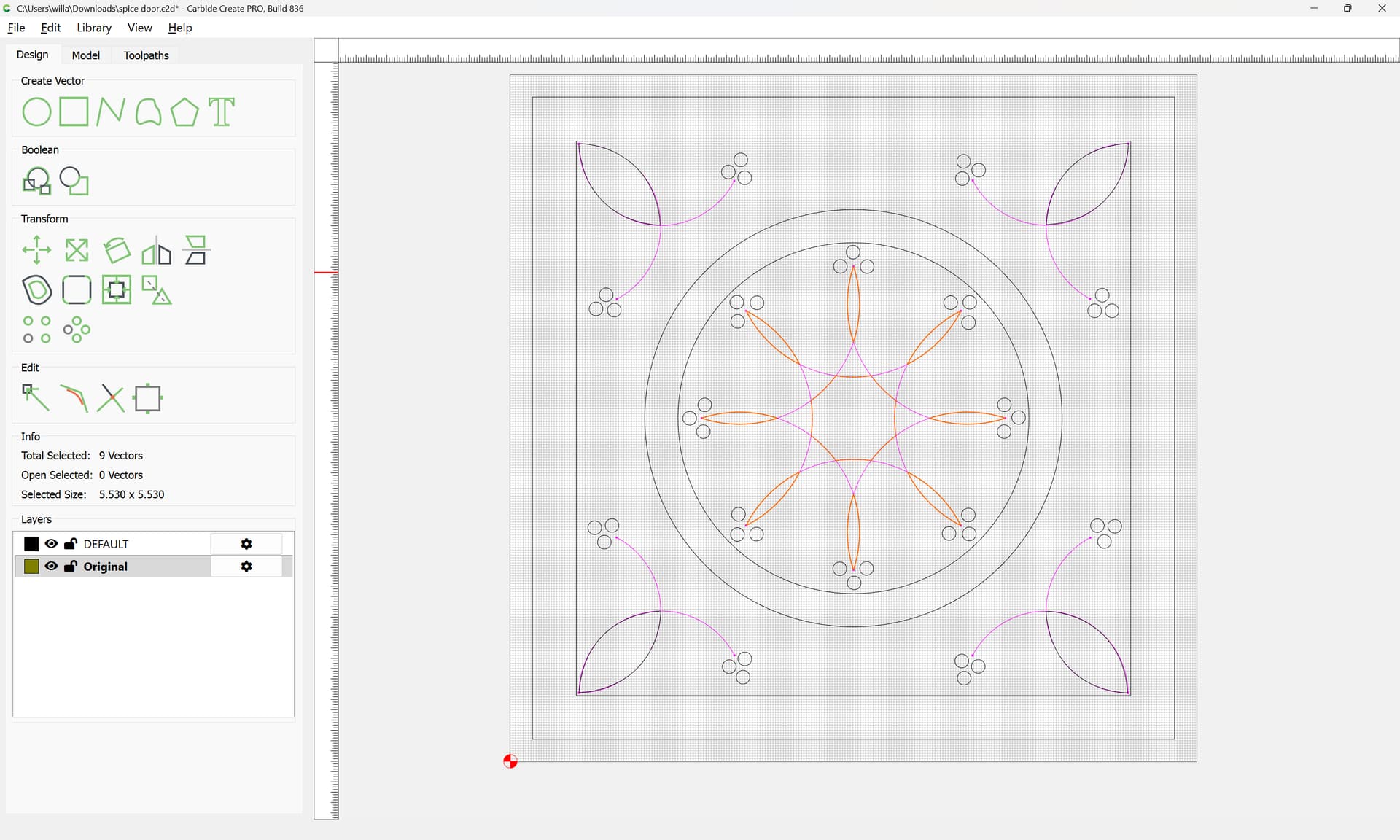Switch to the Toolpaths tab
The image size is (1400, 840).
(x=146, y=55)
